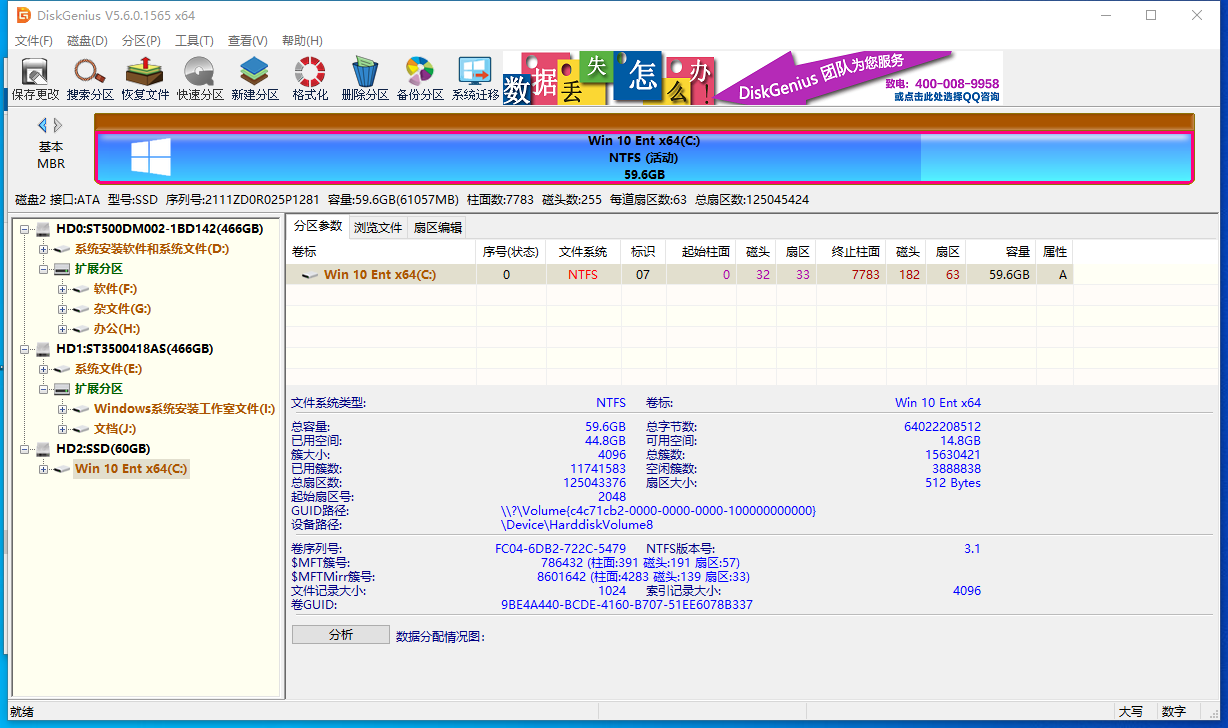1228x728 pixels.
Task: Collapse the HD1:ST3500418AS disk node
Action: pyautogui.click(x=24, y=349)
